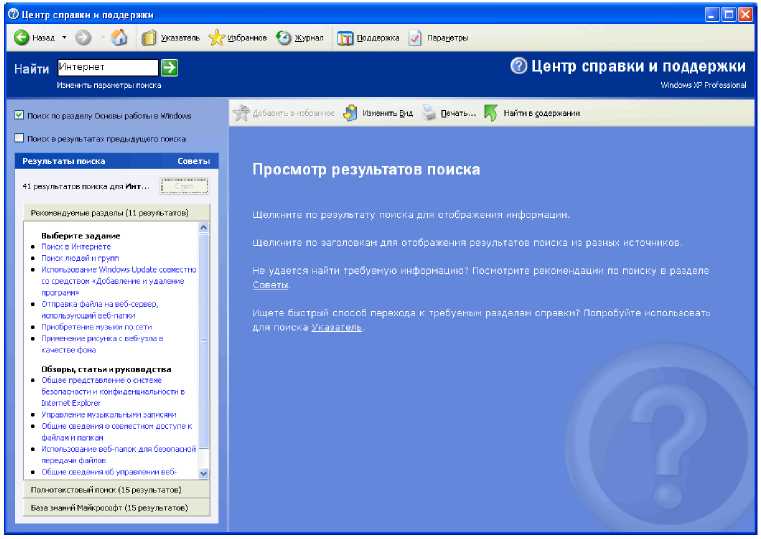Follow the Советы link in content pane
761x539 pixels.
pos(270,285)
